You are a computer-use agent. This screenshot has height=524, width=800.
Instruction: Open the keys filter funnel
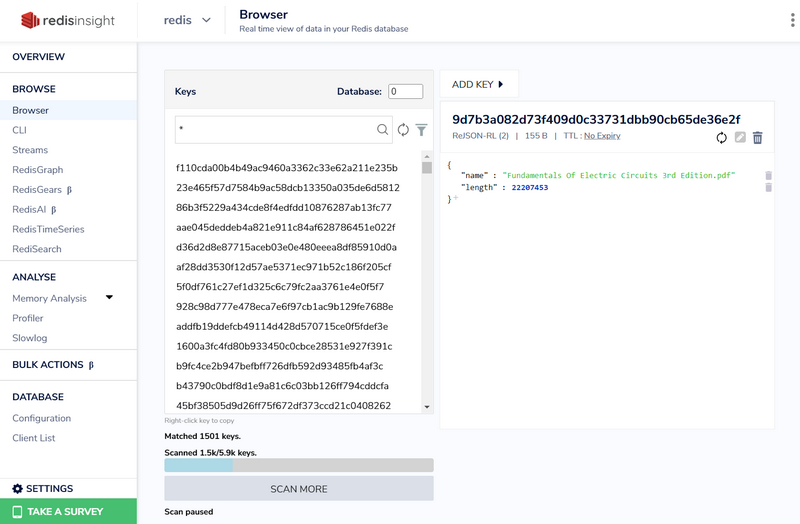coord(421,130)
